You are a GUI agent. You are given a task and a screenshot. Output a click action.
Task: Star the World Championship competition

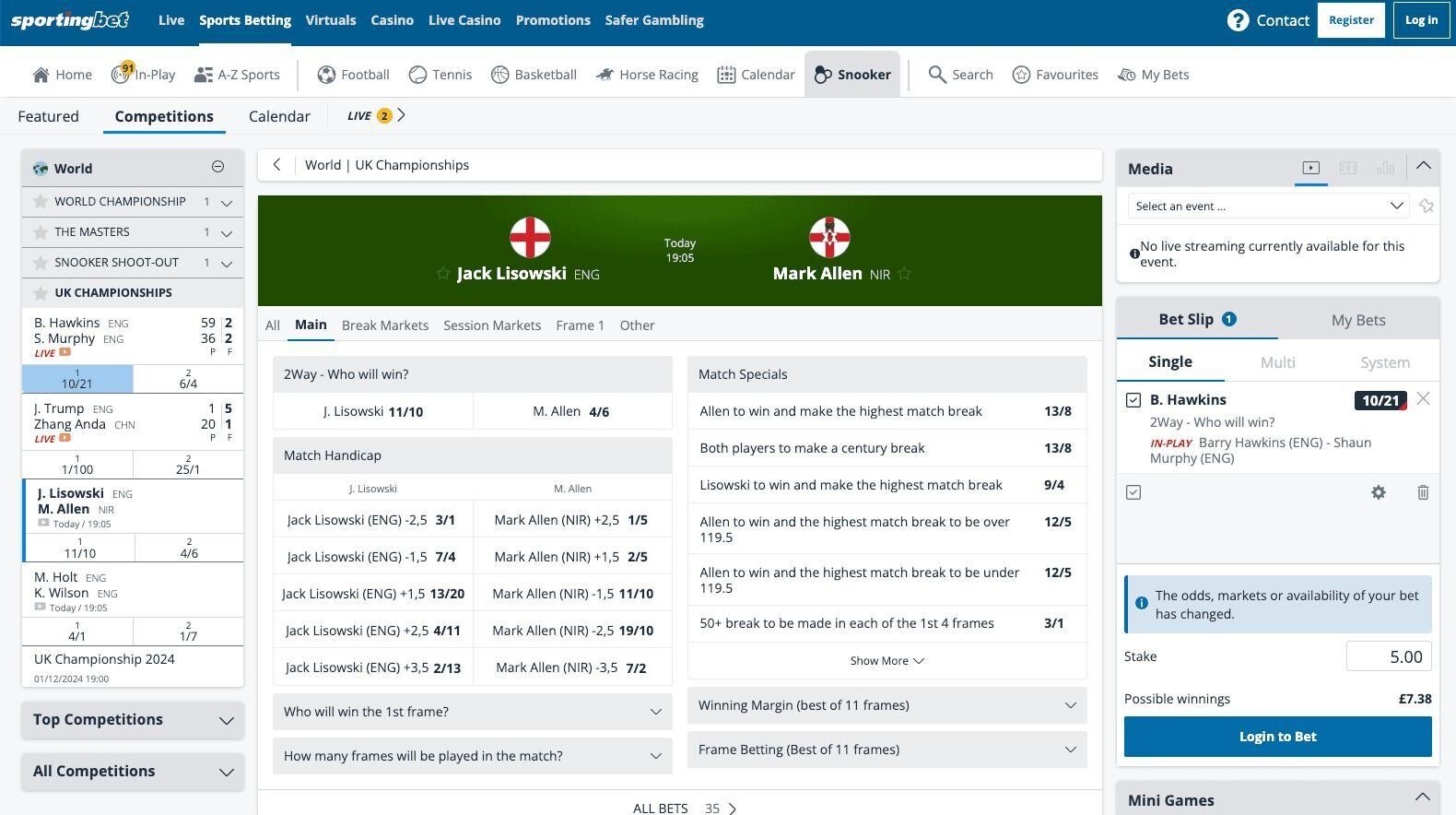[x=41, y=202]
